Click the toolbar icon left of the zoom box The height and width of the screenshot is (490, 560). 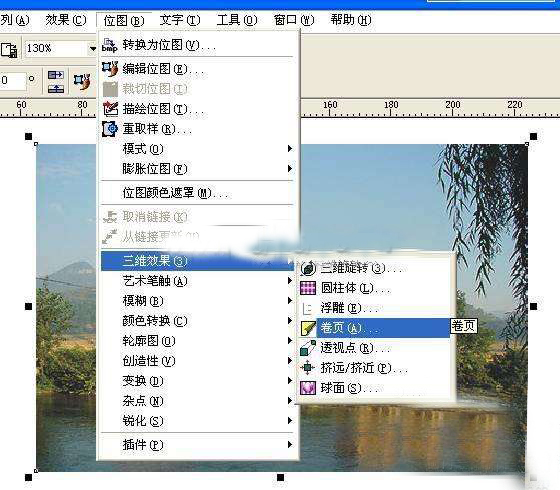(9, 50)
